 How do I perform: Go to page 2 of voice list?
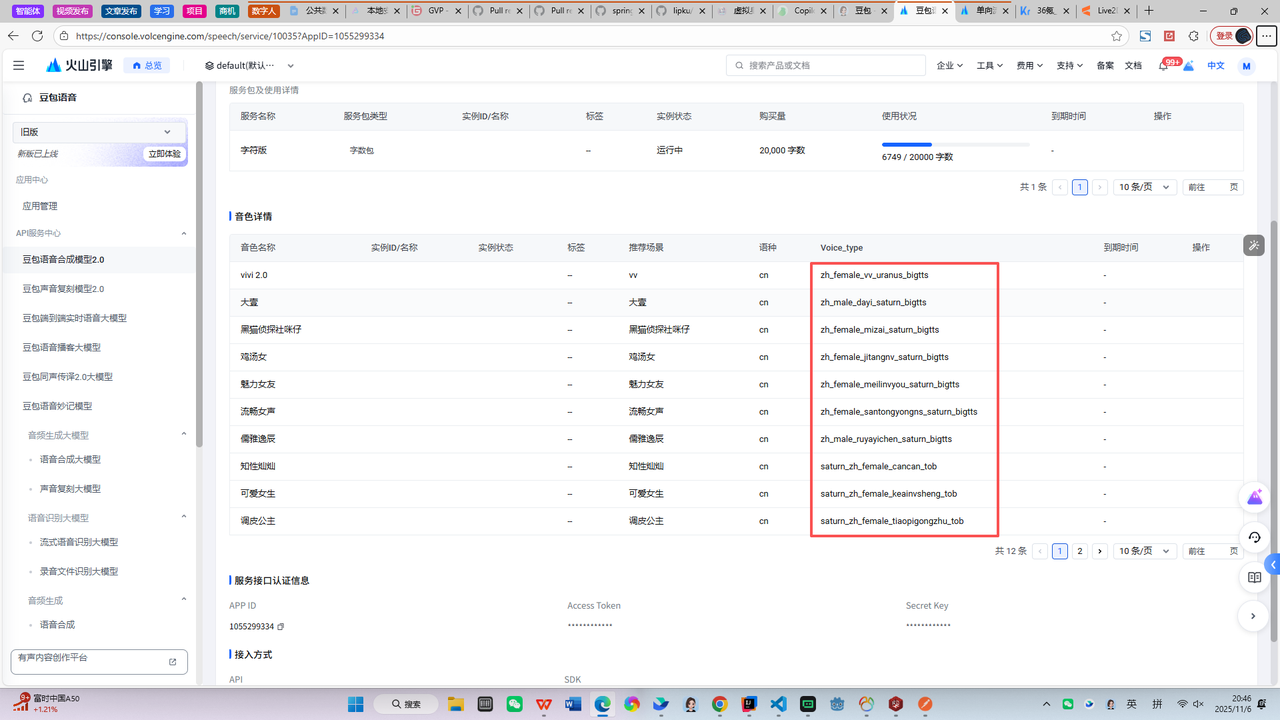[x=1080, y=551]
